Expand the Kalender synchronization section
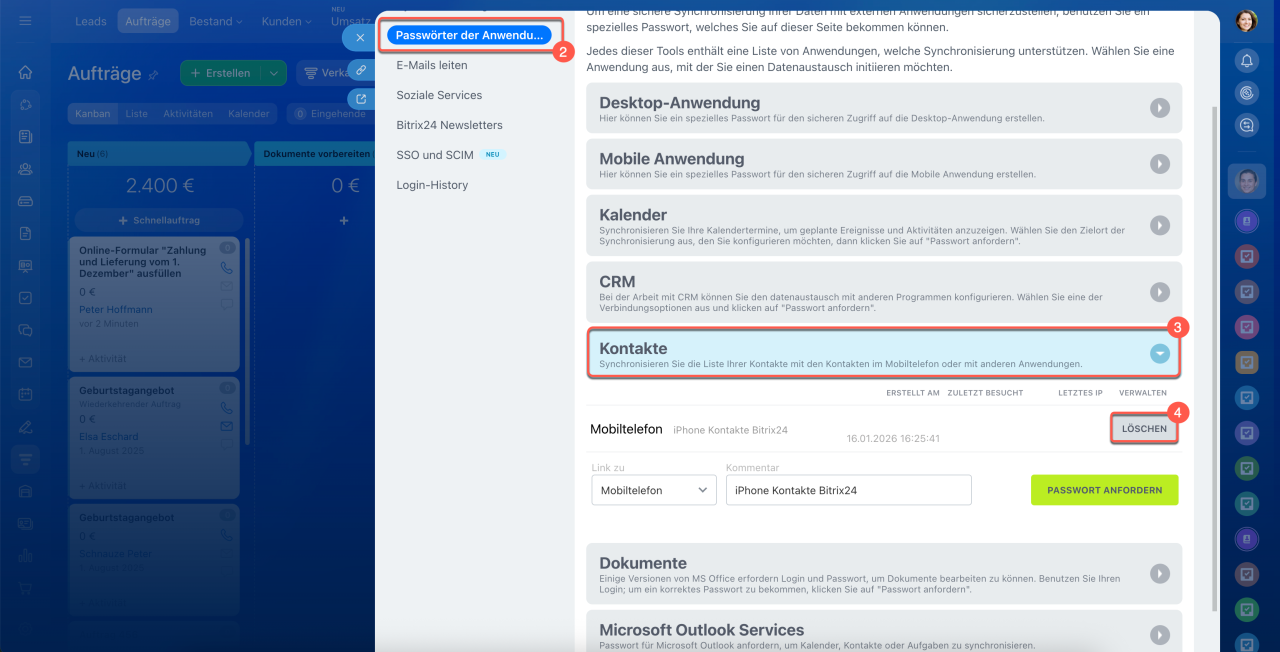This screenshot has height=652, width=1280. pyautogui.click(x=1160, y=225)
